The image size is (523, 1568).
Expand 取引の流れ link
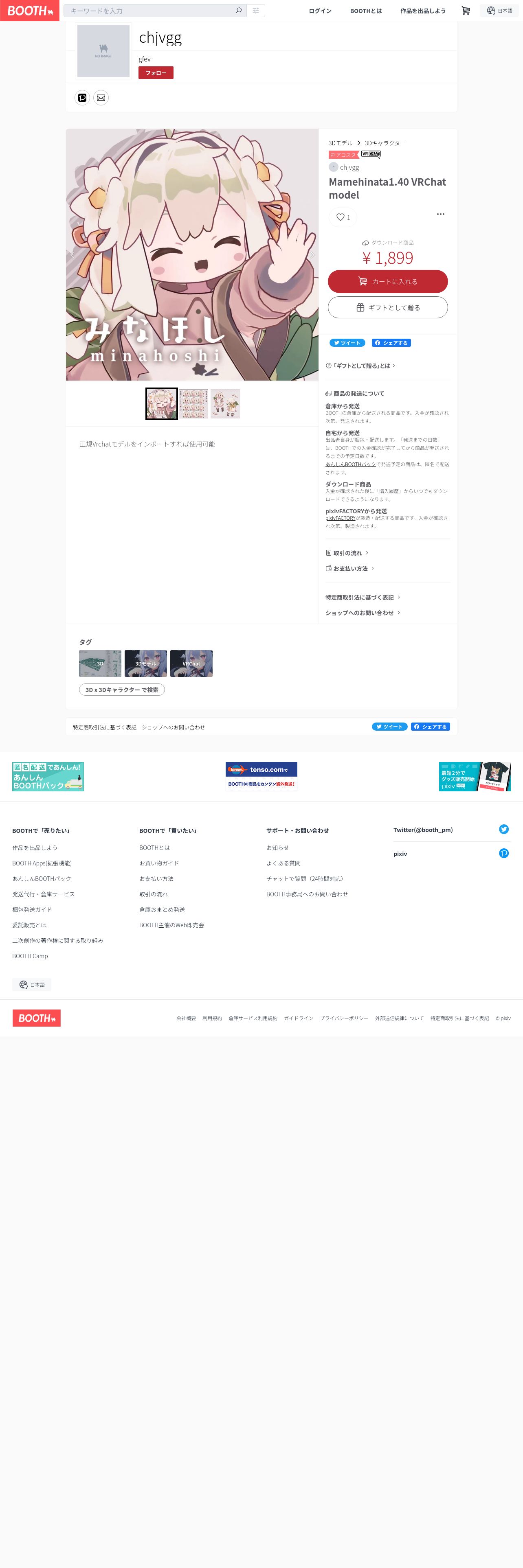coord(347,553)
